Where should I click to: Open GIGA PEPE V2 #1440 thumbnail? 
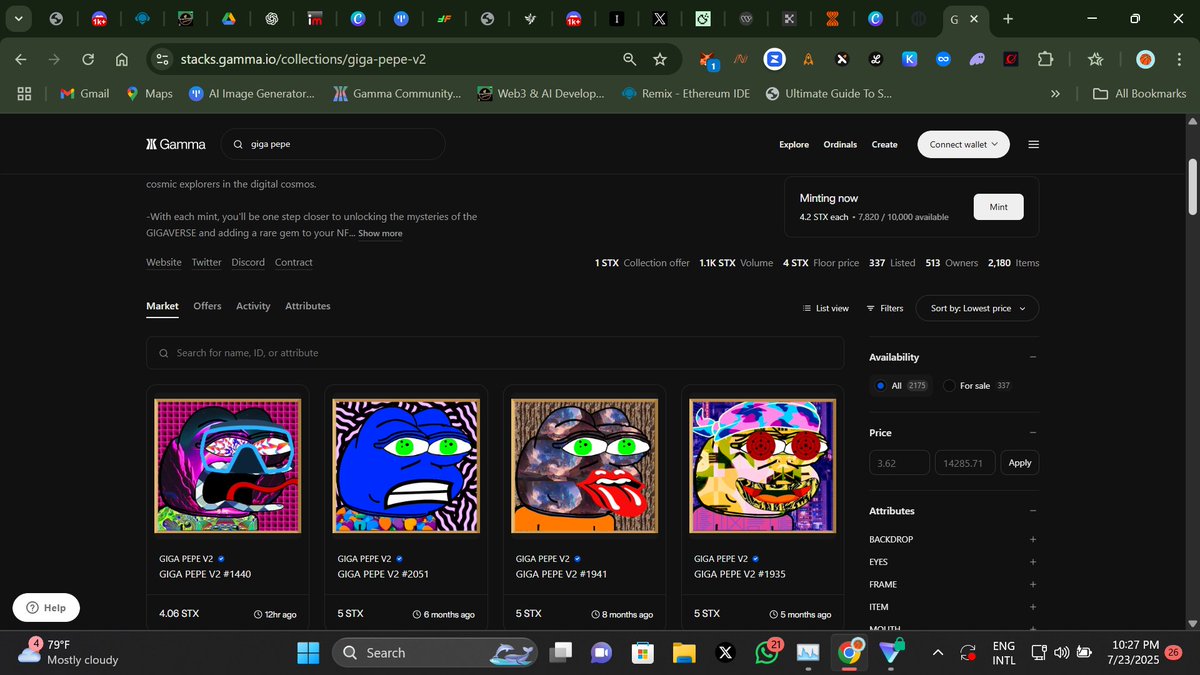coord(228,465)
